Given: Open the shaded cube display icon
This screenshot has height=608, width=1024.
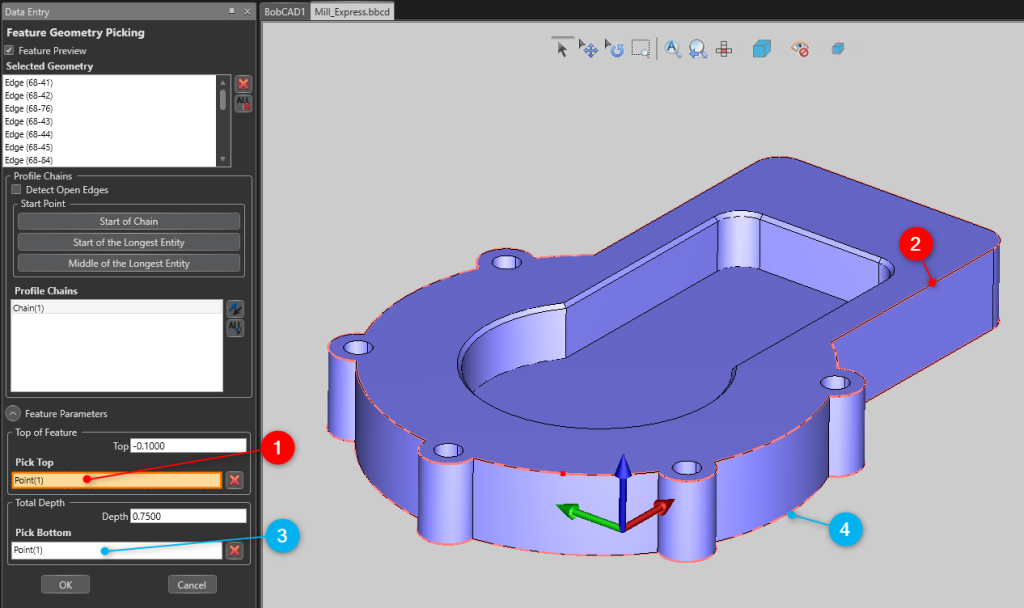Looking at the screenshot, I should tap(762, 48).
